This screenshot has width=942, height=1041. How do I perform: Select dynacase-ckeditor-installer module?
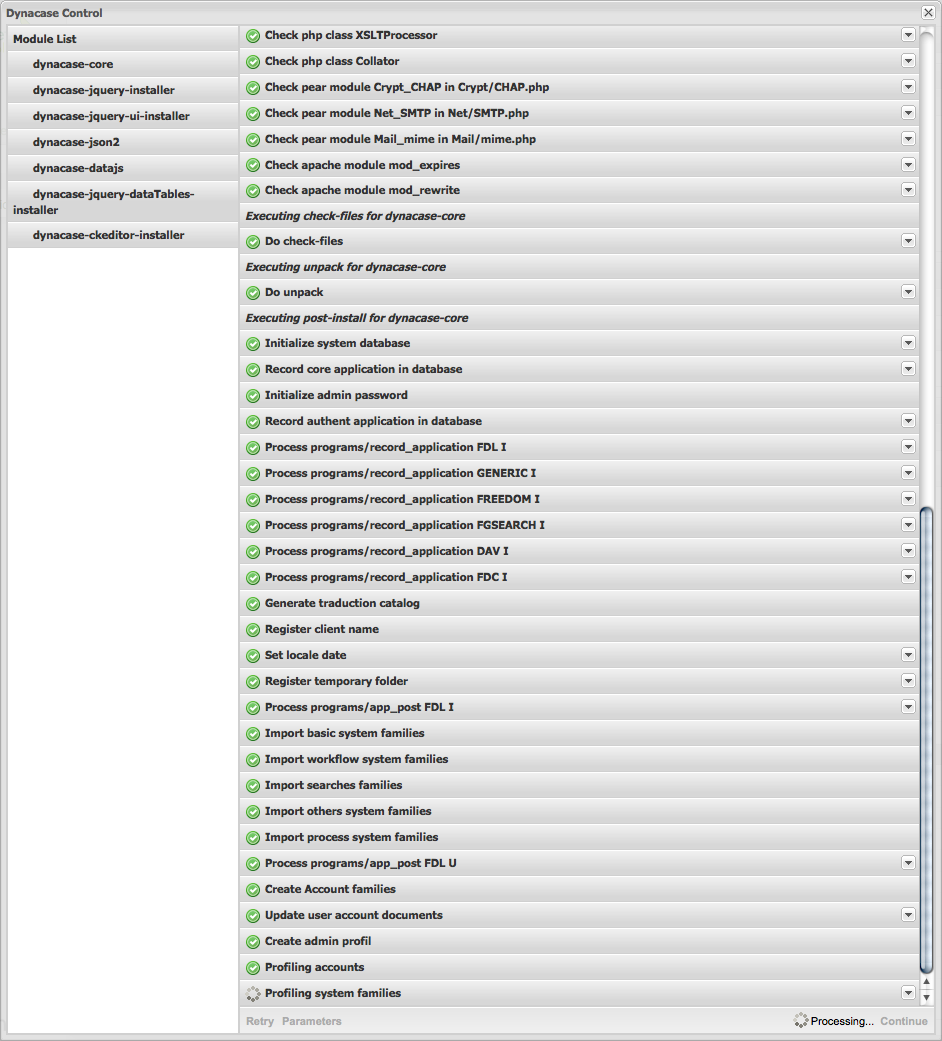tap(123, 235)
